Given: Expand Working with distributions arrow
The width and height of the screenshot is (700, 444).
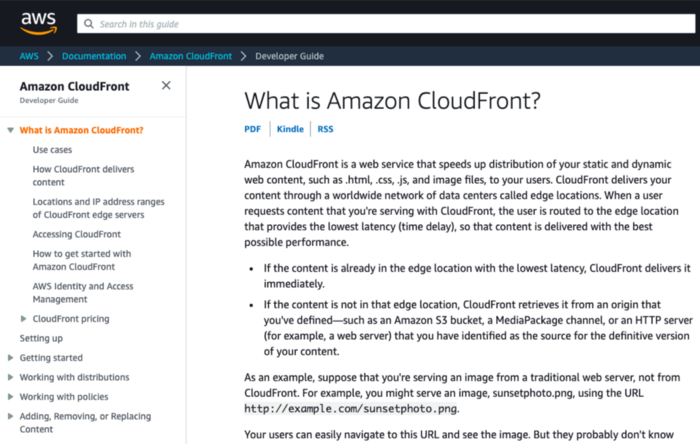Looking at the screenshot, I should tap(10, 377).
